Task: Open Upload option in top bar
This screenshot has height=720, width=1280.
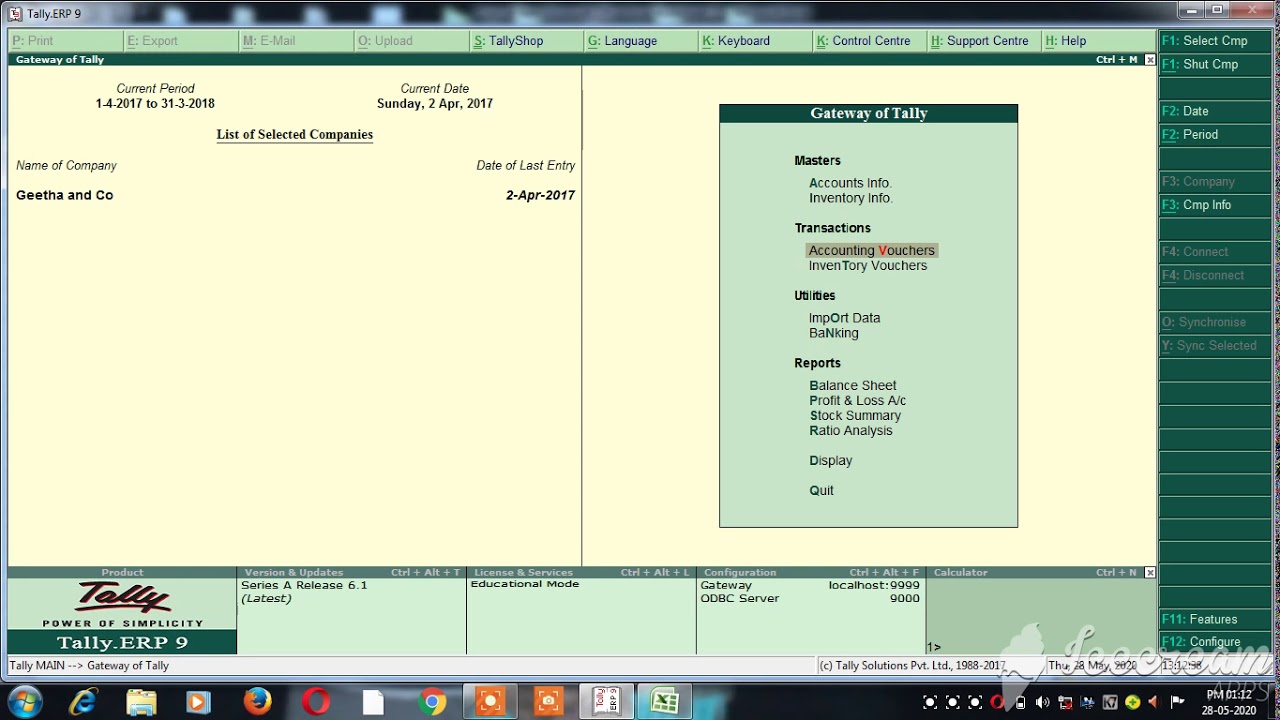Action: click(x=411, y=41)
